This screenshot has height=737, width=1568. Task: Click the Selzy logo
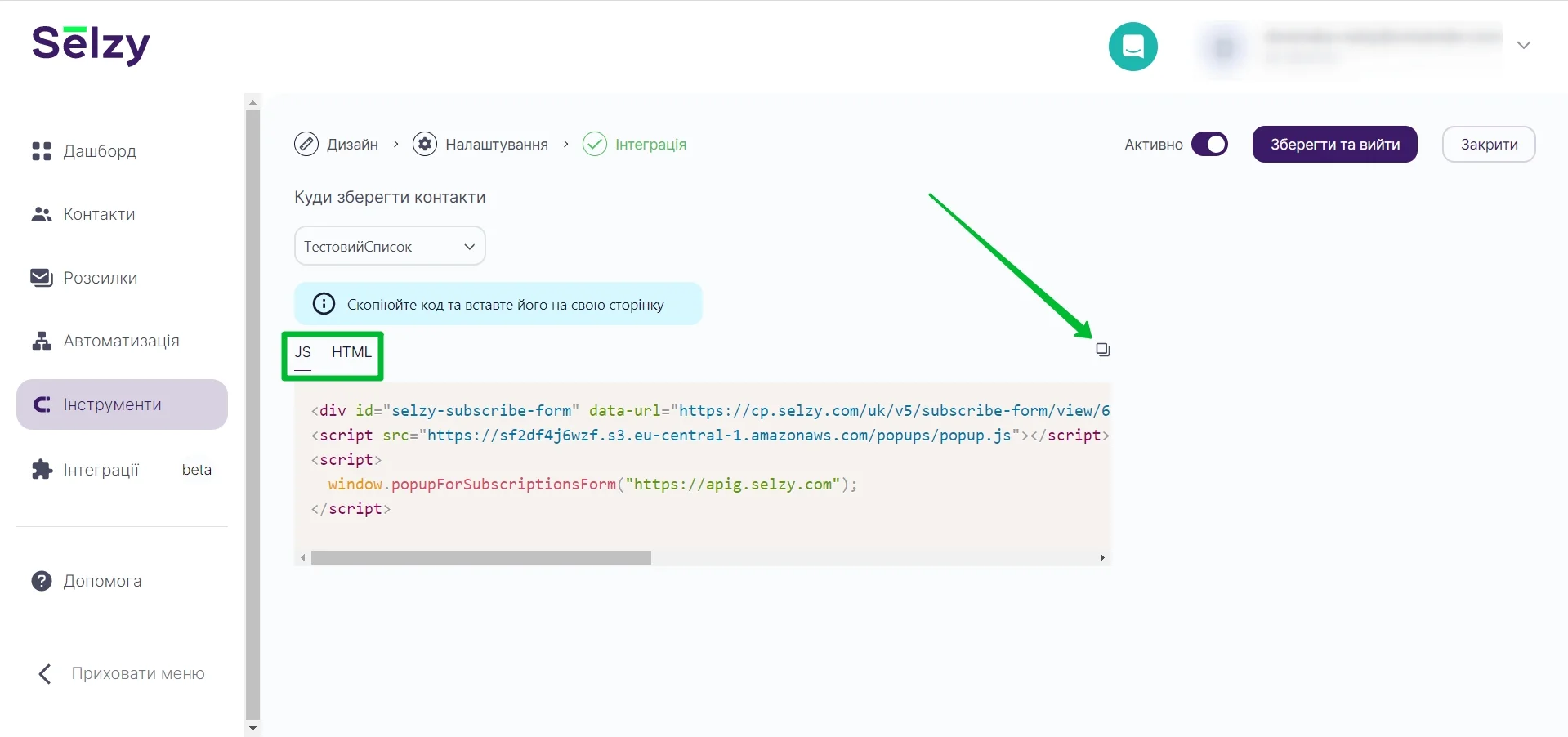pyautogui.click(x=91, y=44)
